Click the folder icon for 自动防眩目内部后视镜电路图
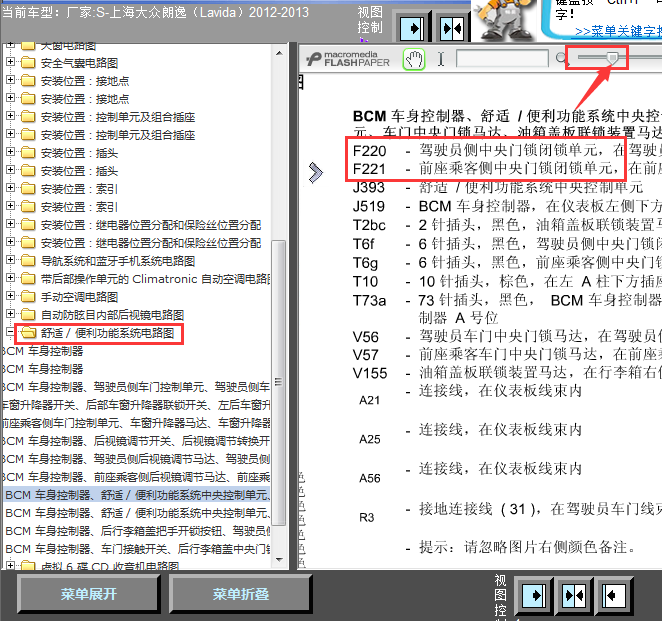The height and width of the screenshot is (621, 662). pyautogui.click(x=28, y=315)
